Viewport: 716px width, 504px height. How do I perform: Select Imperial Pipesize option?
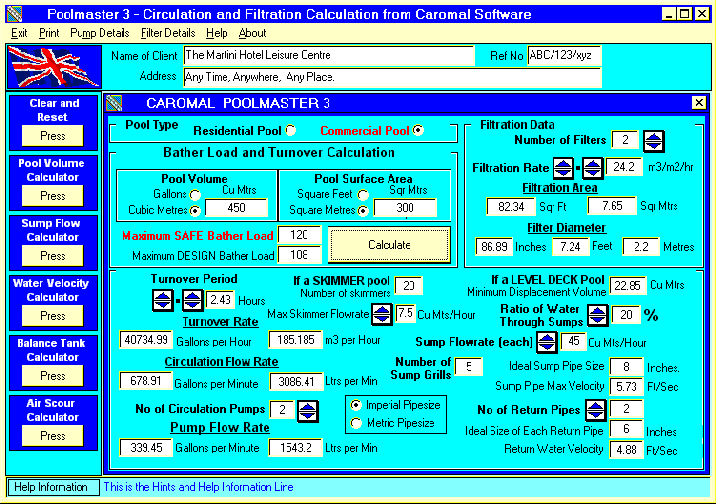pyautogui.click(x=356, y=405)
